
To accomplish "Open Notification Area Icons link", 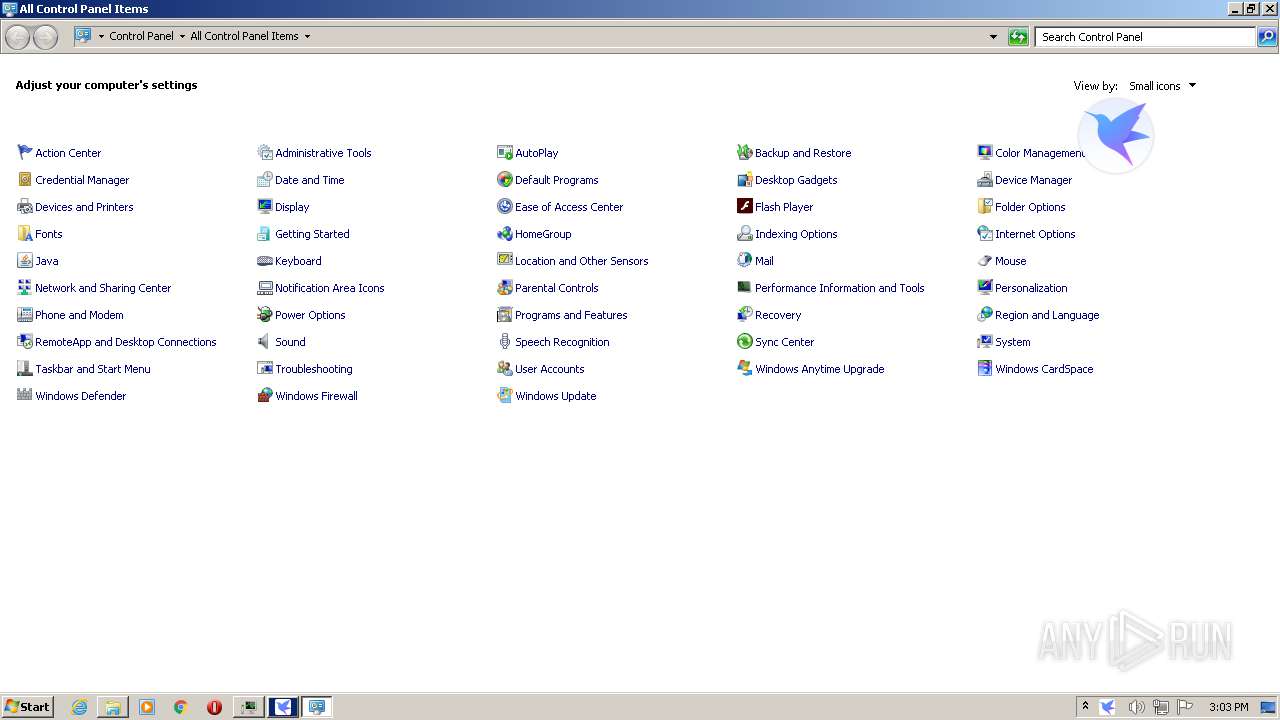I will pos(329,288).
